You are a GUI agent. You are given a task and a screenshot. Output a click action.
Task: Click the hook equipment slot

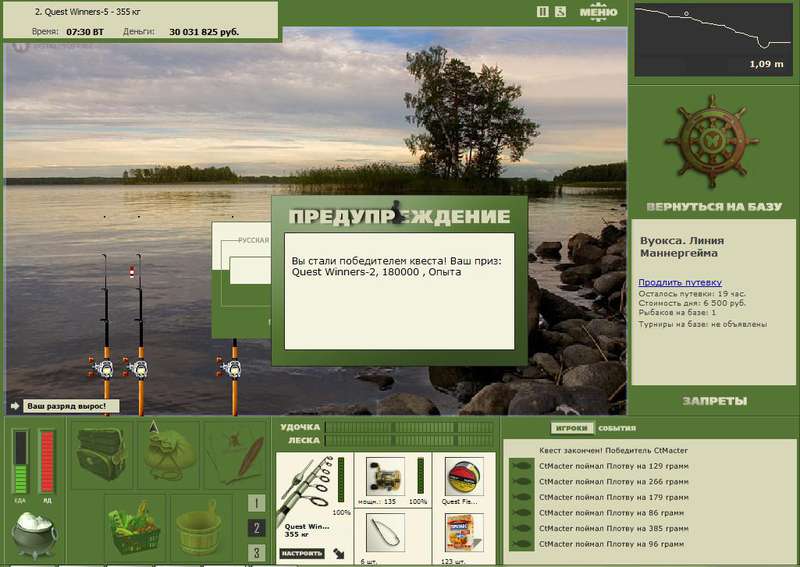point(385,533)
